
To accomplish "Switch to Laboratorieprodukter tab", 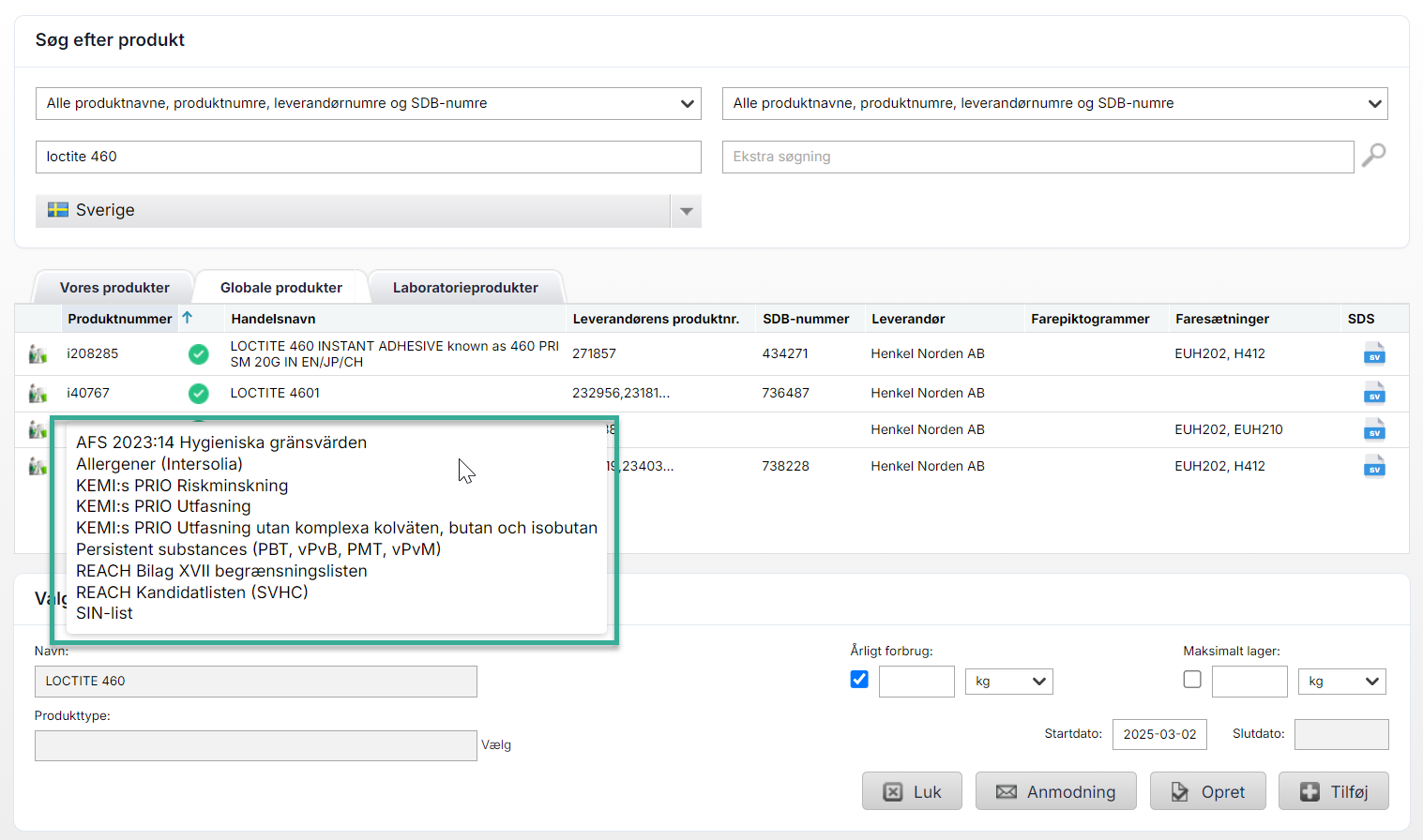I will click(465, 288).
